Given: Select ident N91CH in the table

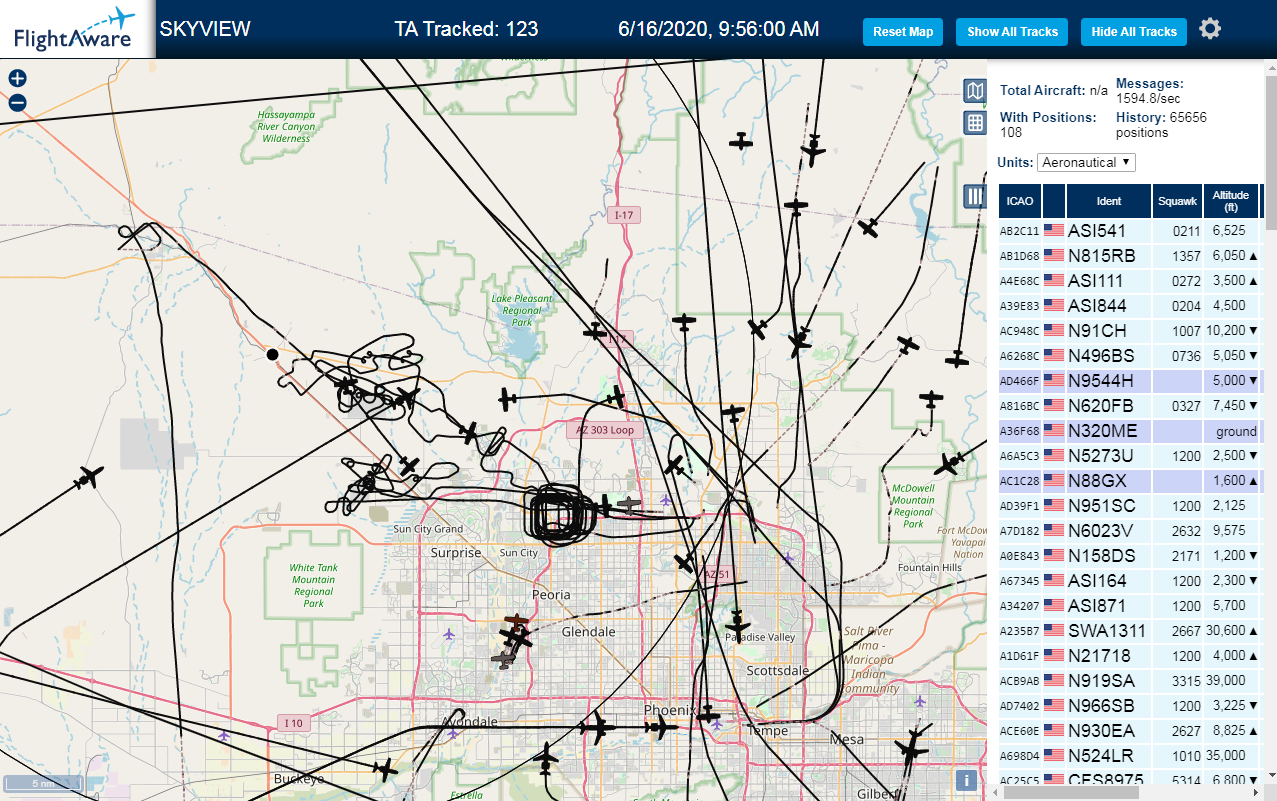Looking at the screenshot, I should click(1098, 330).
